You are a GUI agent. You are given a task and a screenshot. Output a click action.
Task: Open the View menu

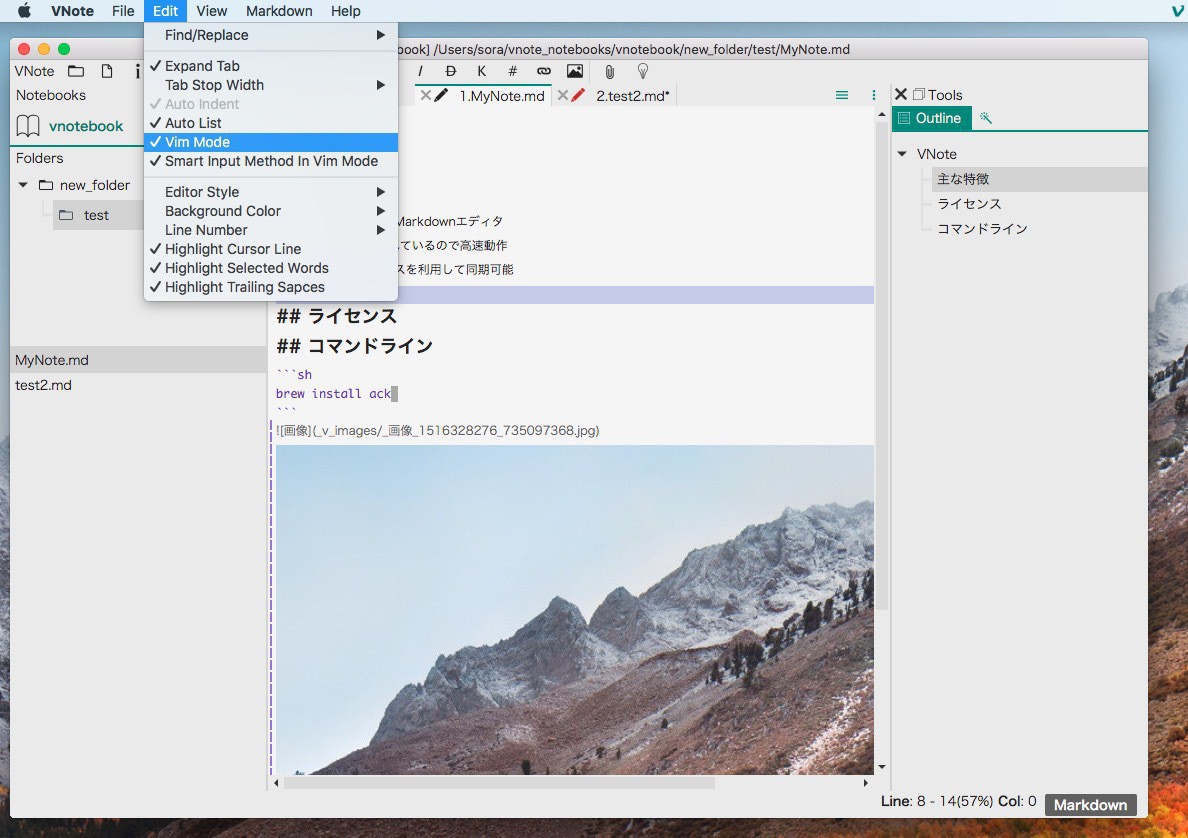211,11
